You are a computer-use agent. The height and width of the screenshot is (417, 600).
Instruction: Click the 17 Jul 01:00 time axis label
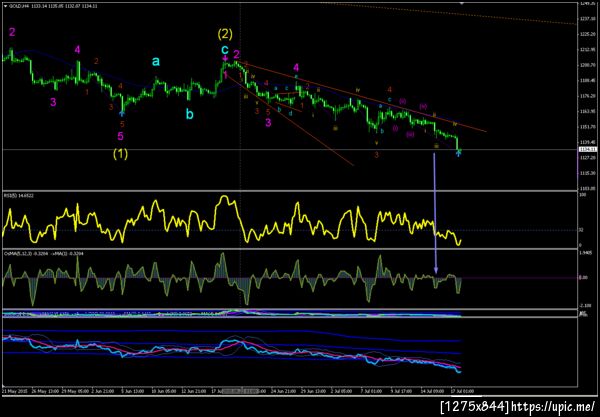pos(462,391)
